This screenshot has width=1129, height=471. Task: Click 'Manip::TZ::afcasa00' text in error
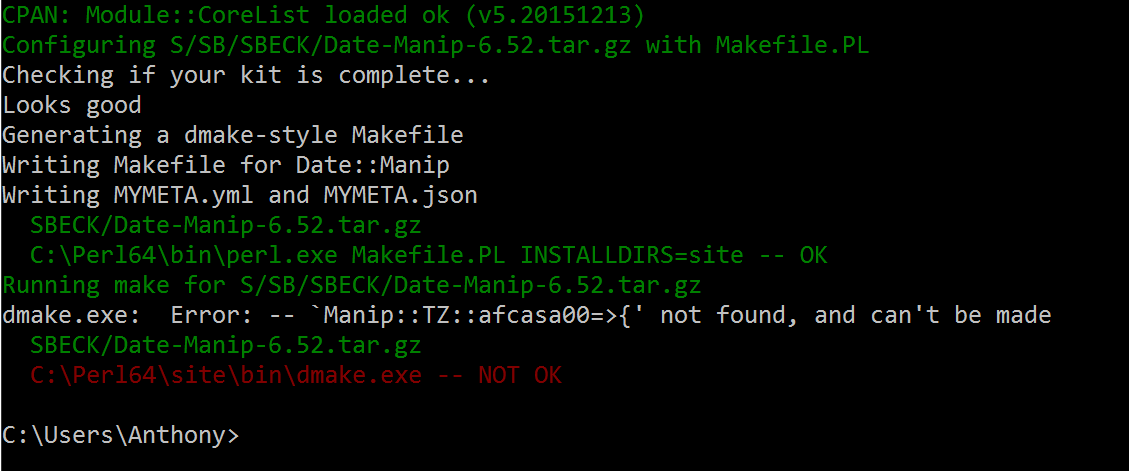click(457, 315)
